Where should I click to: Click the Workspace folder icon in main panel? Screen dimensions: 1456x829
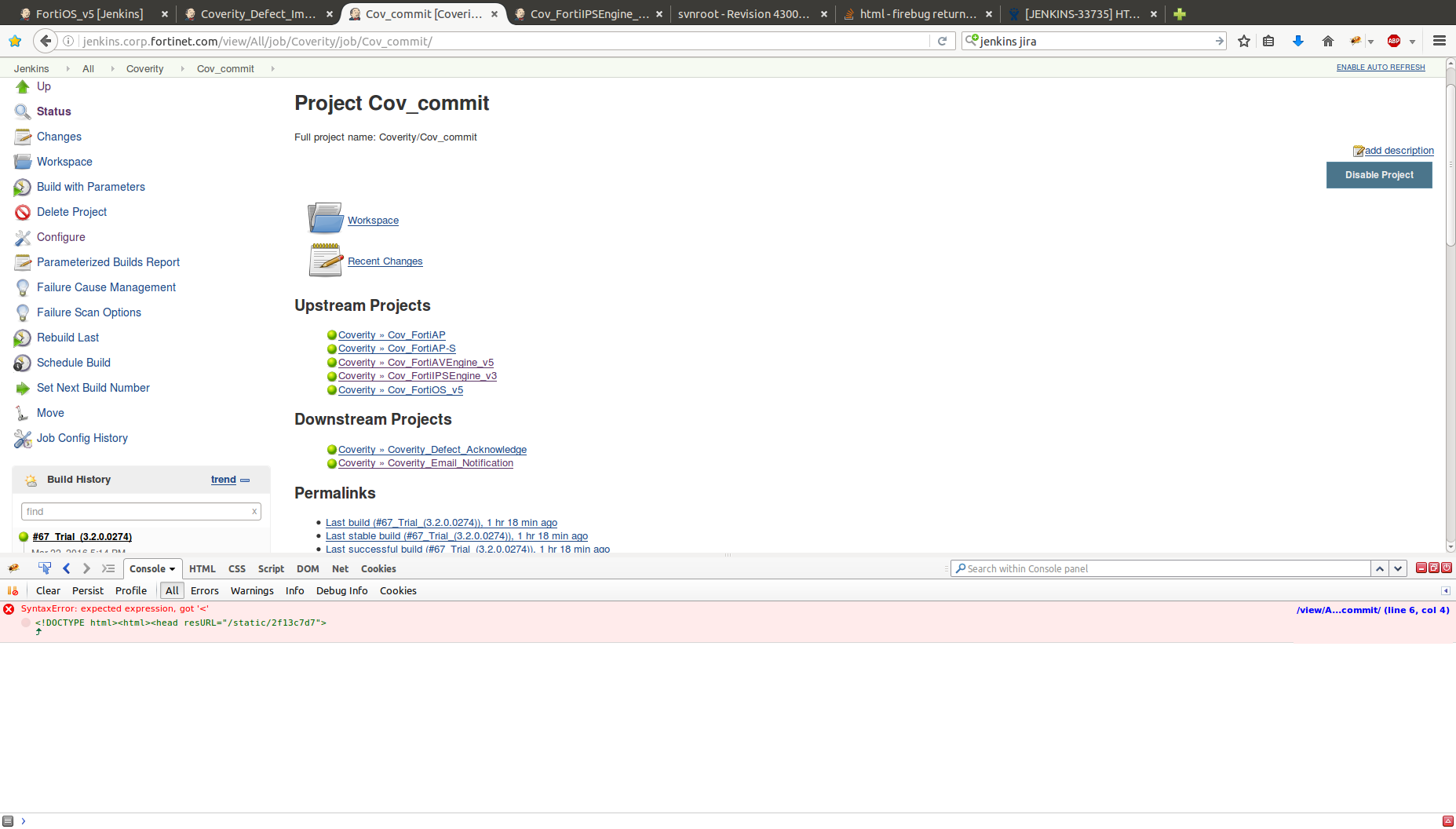coord(325,218)
